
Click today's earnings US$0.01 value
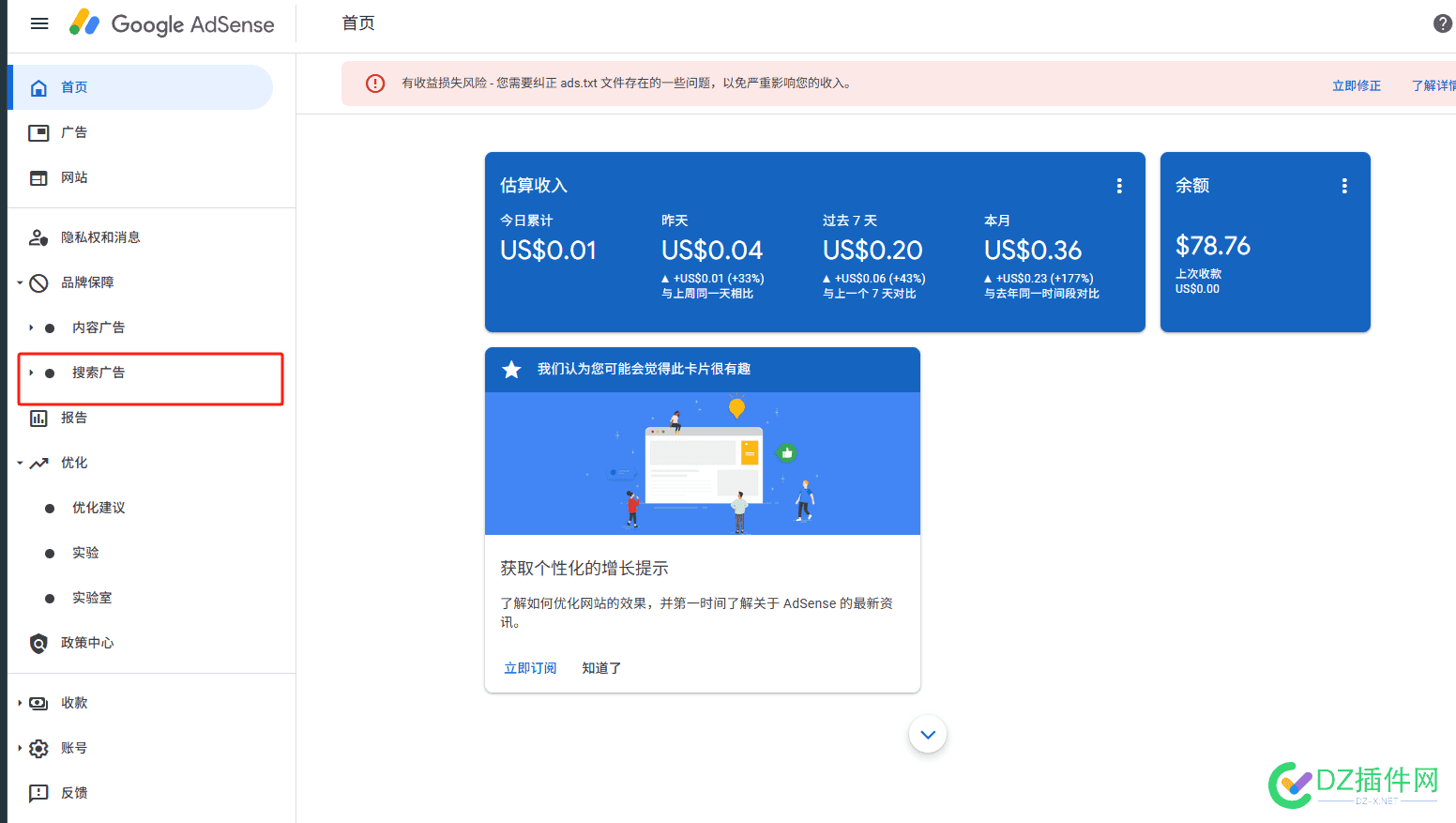pyautogui.click(x=548, y=251)
